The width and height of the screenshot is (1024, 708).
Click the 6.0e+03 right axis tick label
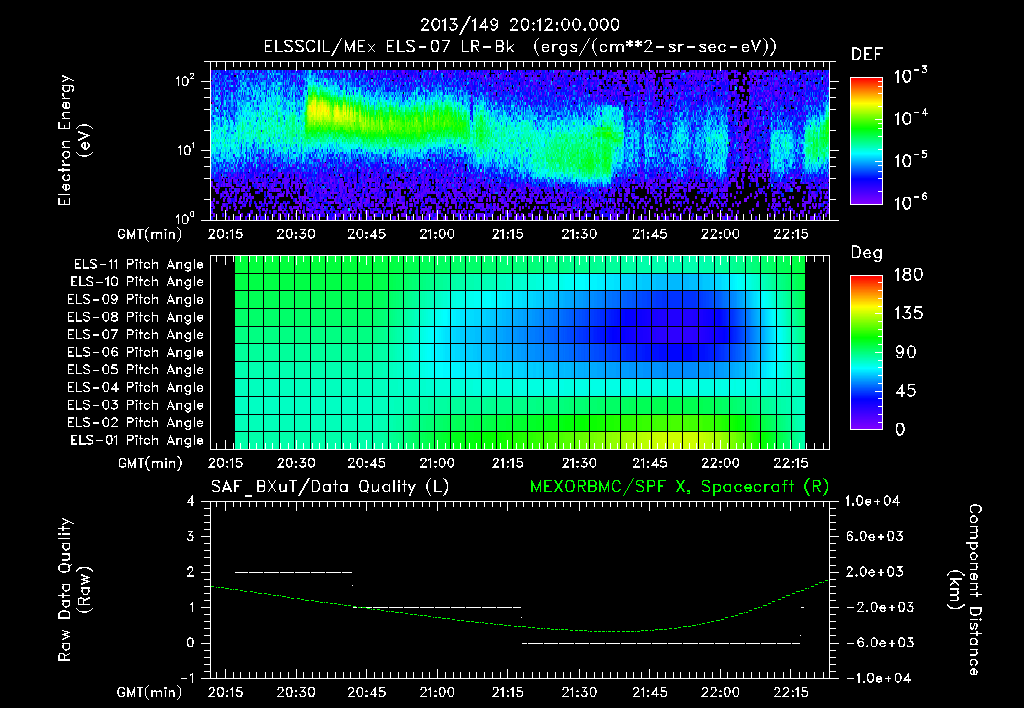click(874, 537)
